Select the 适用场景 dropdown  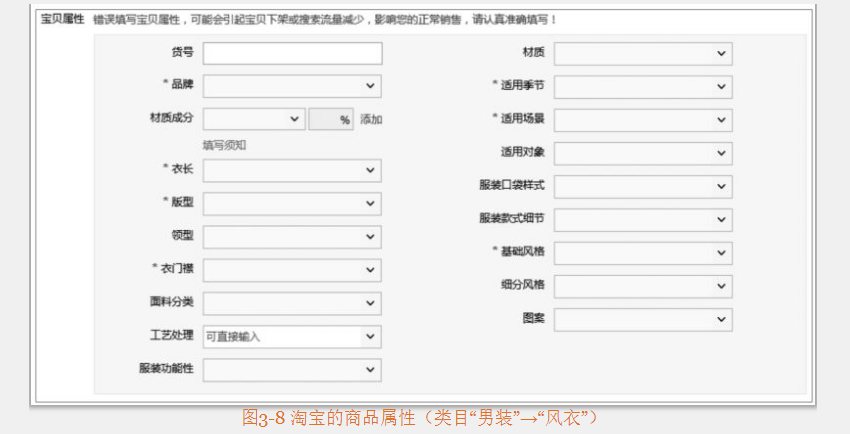pos(643,120)
